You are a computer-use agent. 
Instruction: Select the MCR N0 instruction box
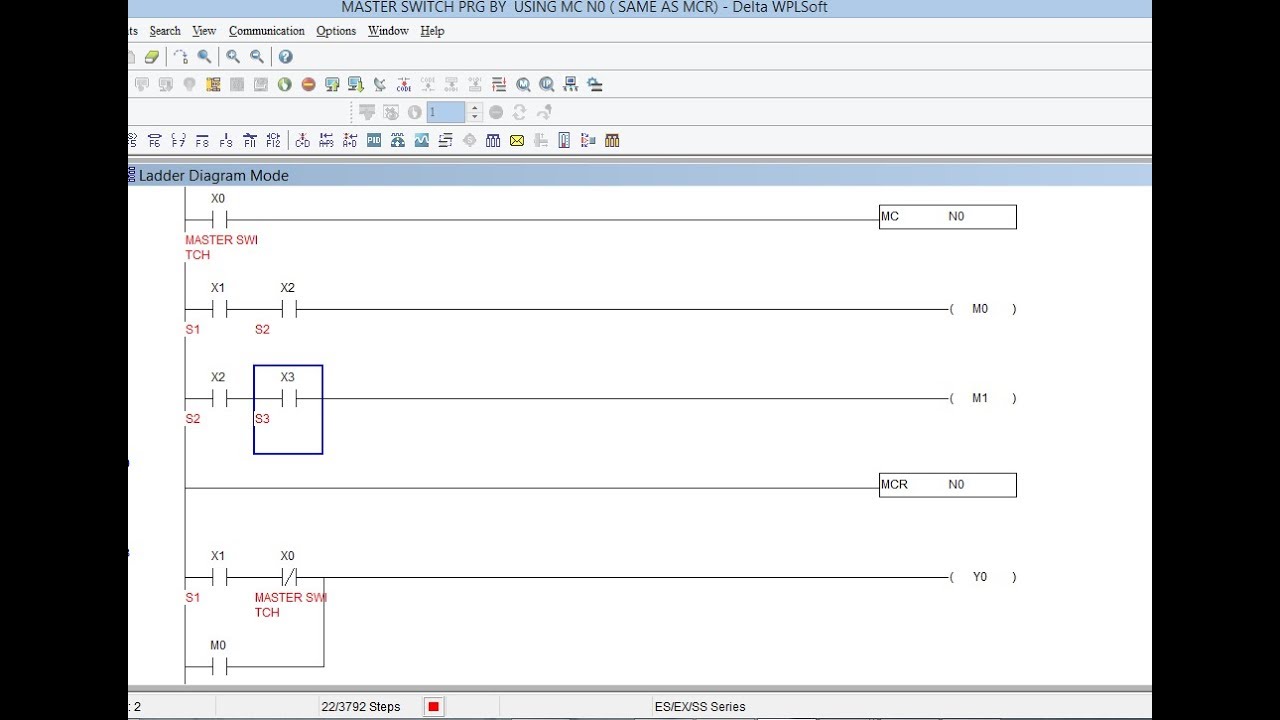pos(948,485)
